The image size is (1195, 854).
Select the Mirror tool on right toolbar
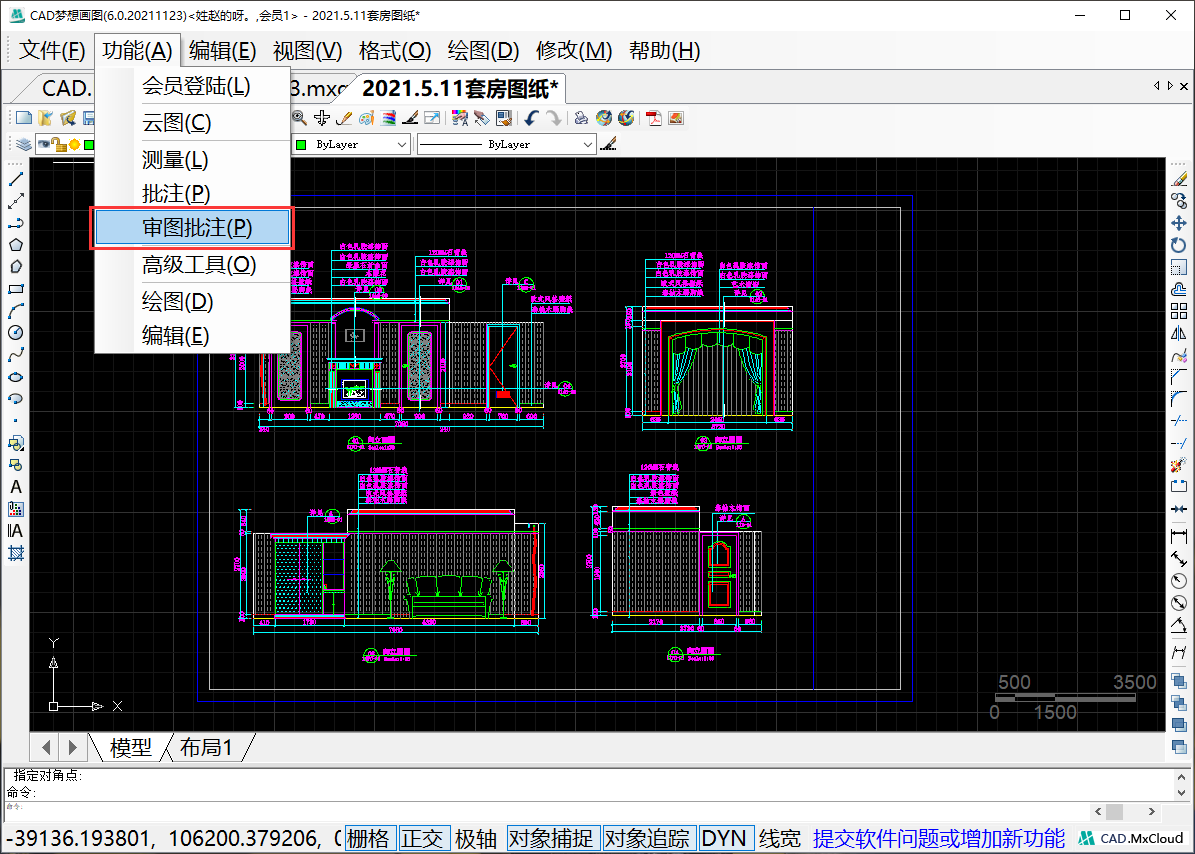tap(1179, 333)
